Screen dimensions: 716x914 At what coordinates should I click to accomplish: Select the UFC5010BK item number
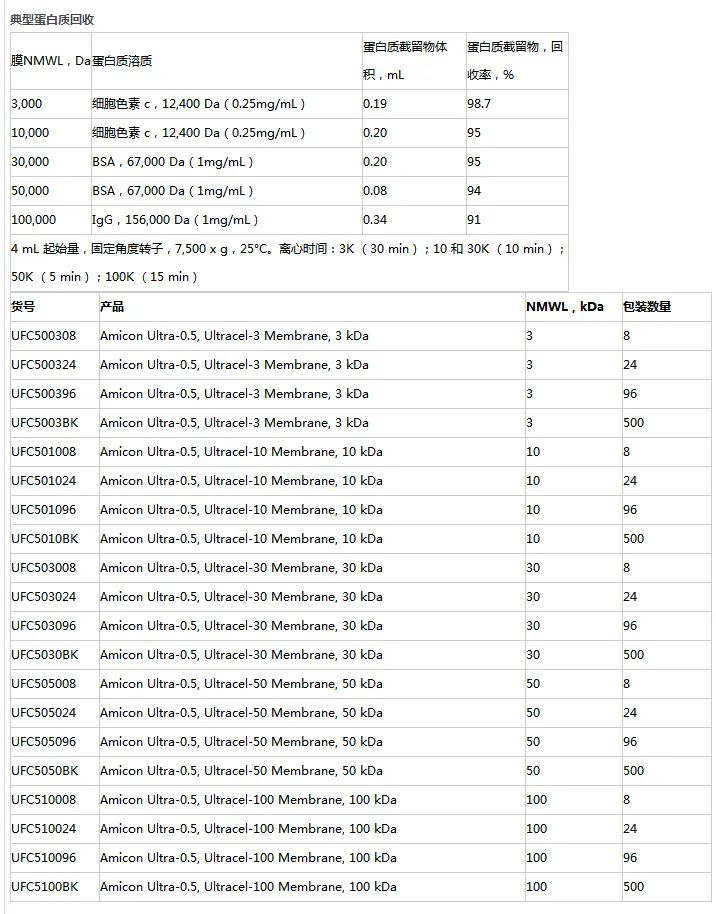[x=45, y=539]
